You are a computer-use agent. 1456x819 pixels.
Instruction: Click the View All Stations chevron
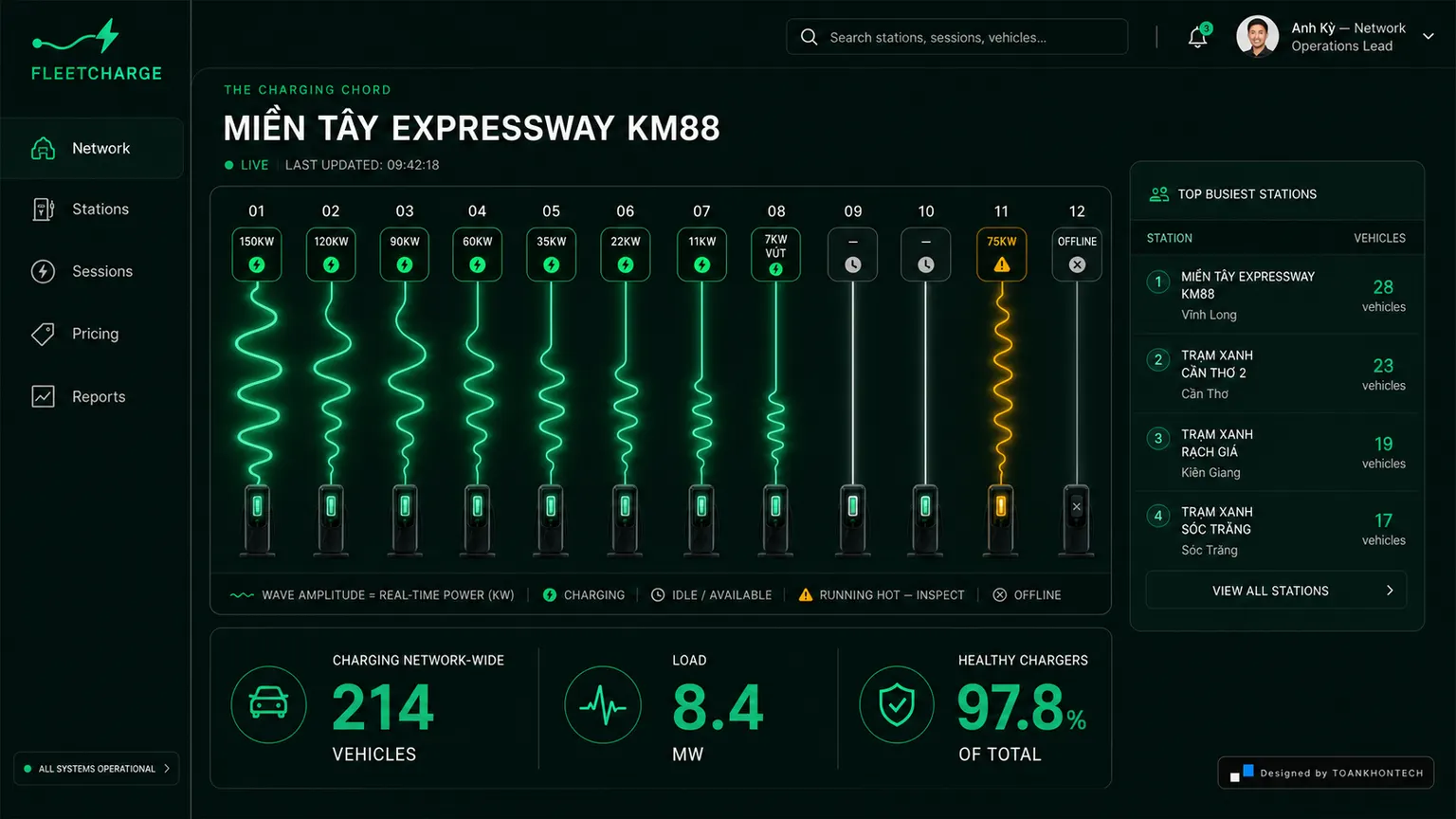(x=1390, y=591)
